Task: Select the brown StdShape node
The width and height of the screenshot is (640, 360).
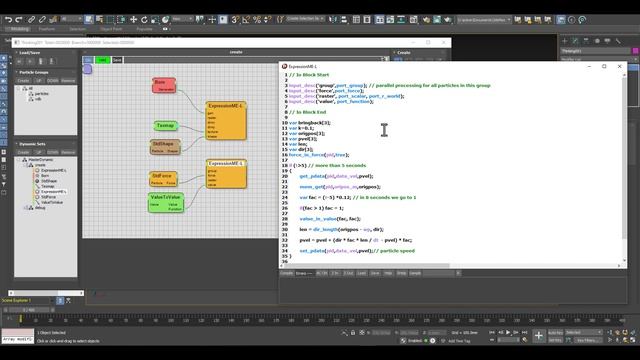Action: point(165,147)
